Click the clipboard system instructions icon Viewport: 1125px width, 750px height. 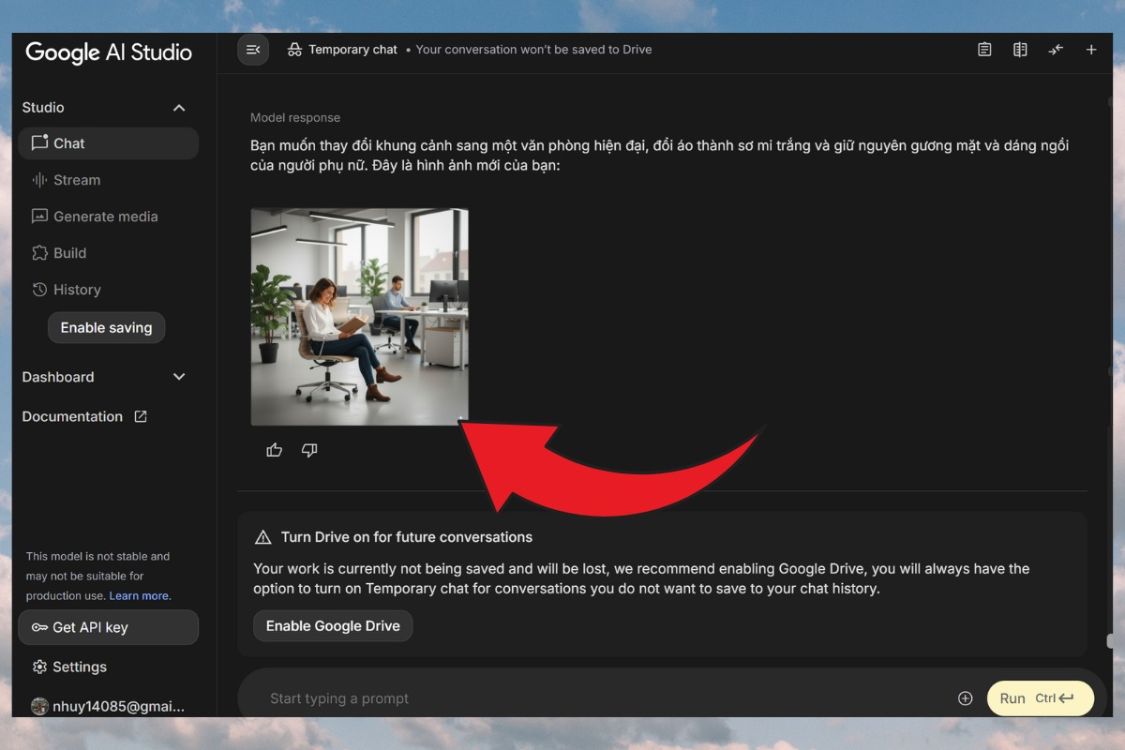coord(984,50)
